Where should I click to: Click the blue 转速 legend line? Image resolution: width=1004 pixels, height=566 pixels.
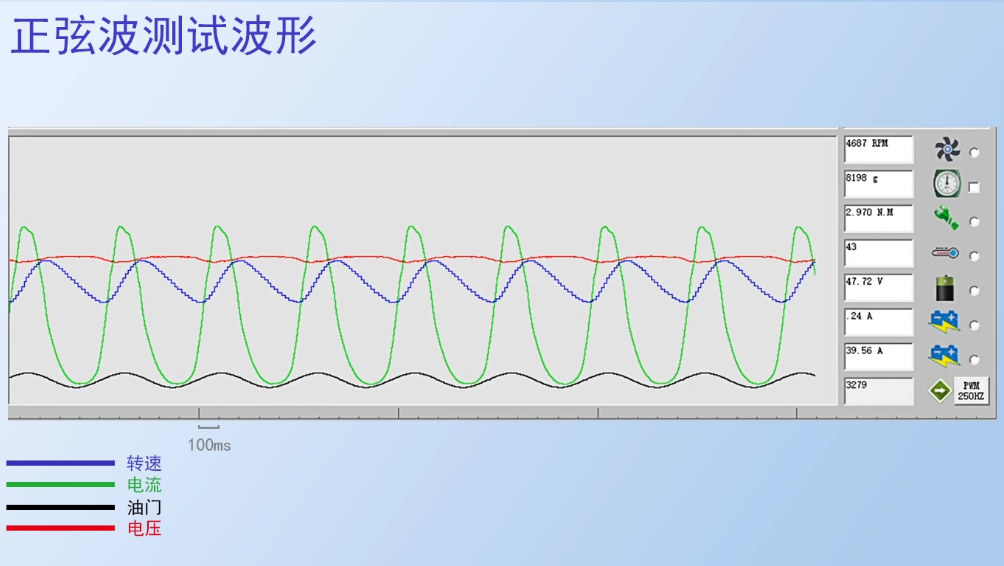pos(60,463)
